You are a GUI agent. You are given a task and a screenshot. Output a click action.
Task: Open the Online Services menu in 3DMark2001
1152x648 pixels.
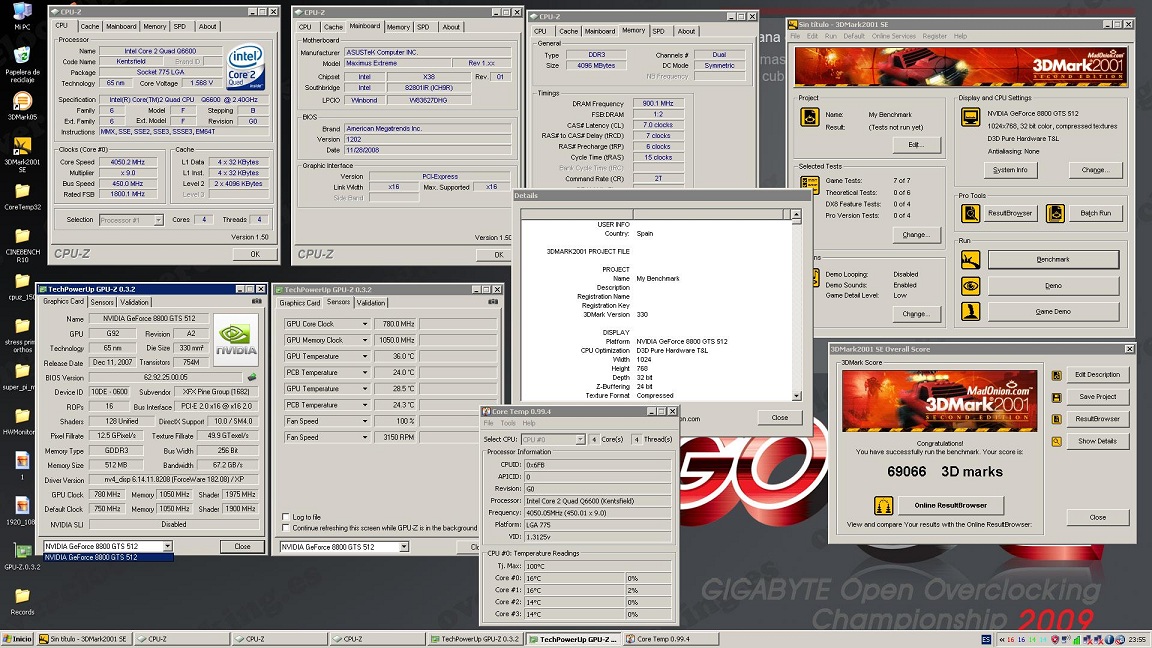click(893, 36)
